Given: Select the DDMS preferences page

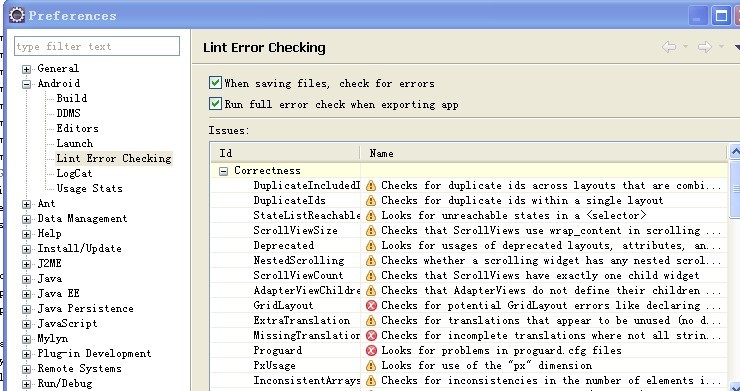Looking at the screenshot, I should click(x=68, y=113).
